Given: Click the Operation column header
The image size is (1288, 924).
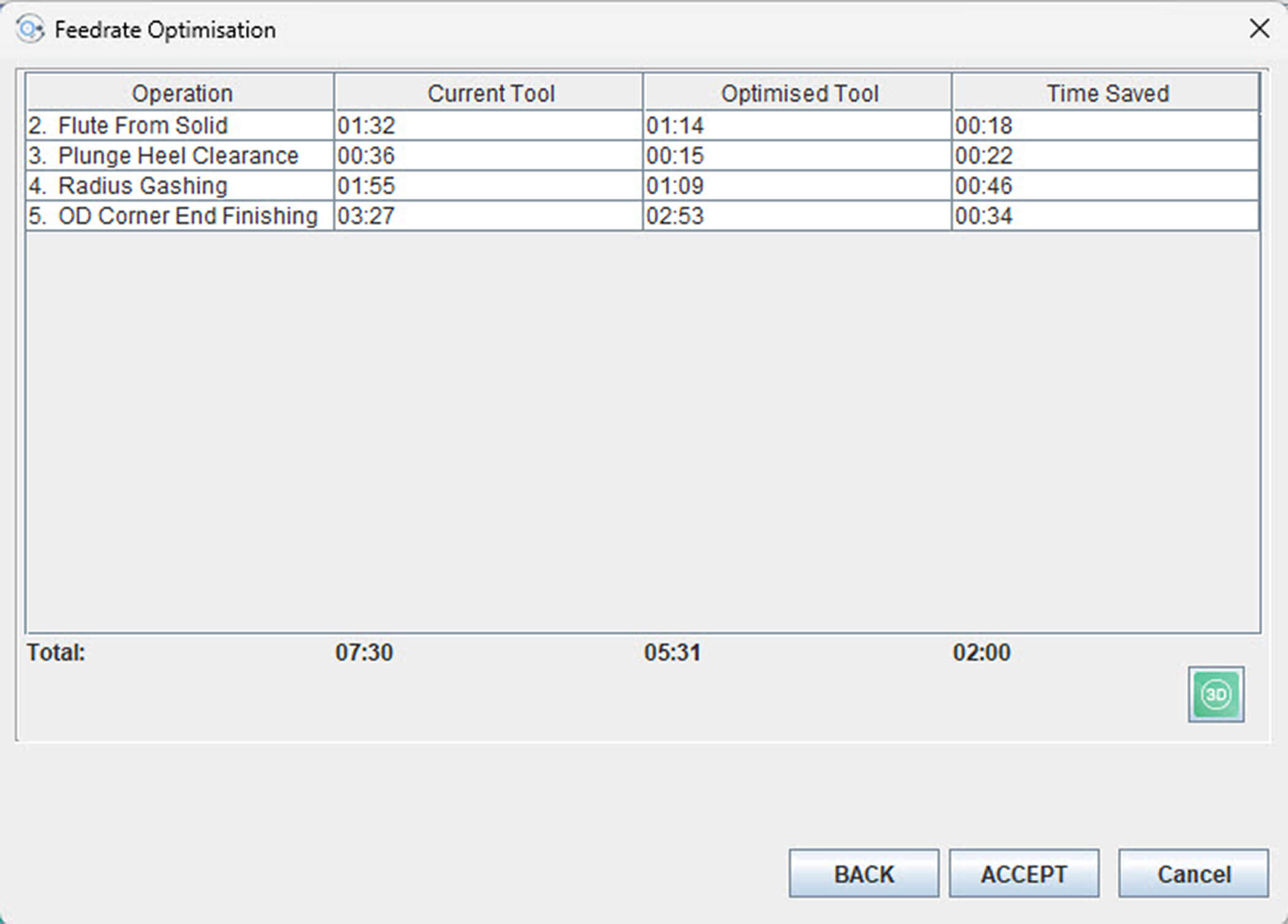Looking at the screenshot, I should tap(182, 93).
